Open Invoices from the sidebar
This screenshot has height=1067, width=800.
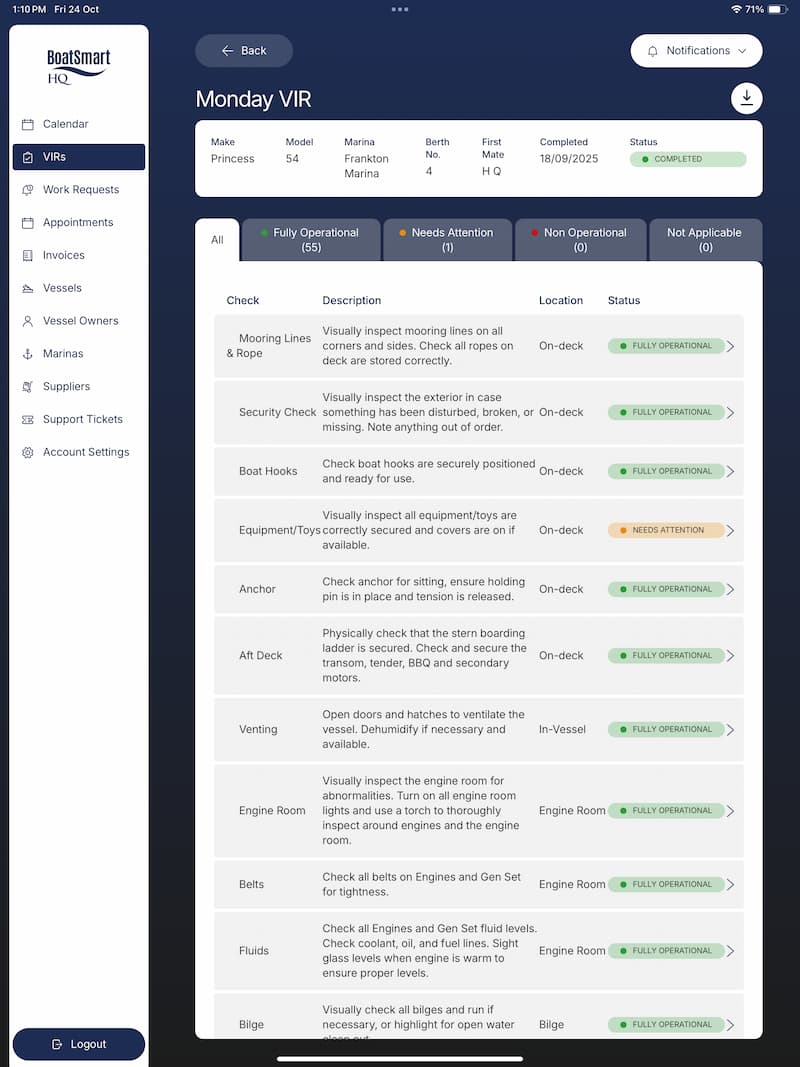tap(63, 255)
